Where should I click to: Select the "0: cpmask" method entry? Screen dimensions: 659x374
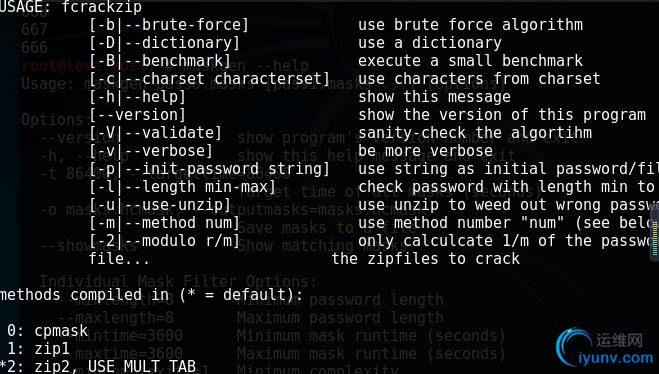(47, 331)
